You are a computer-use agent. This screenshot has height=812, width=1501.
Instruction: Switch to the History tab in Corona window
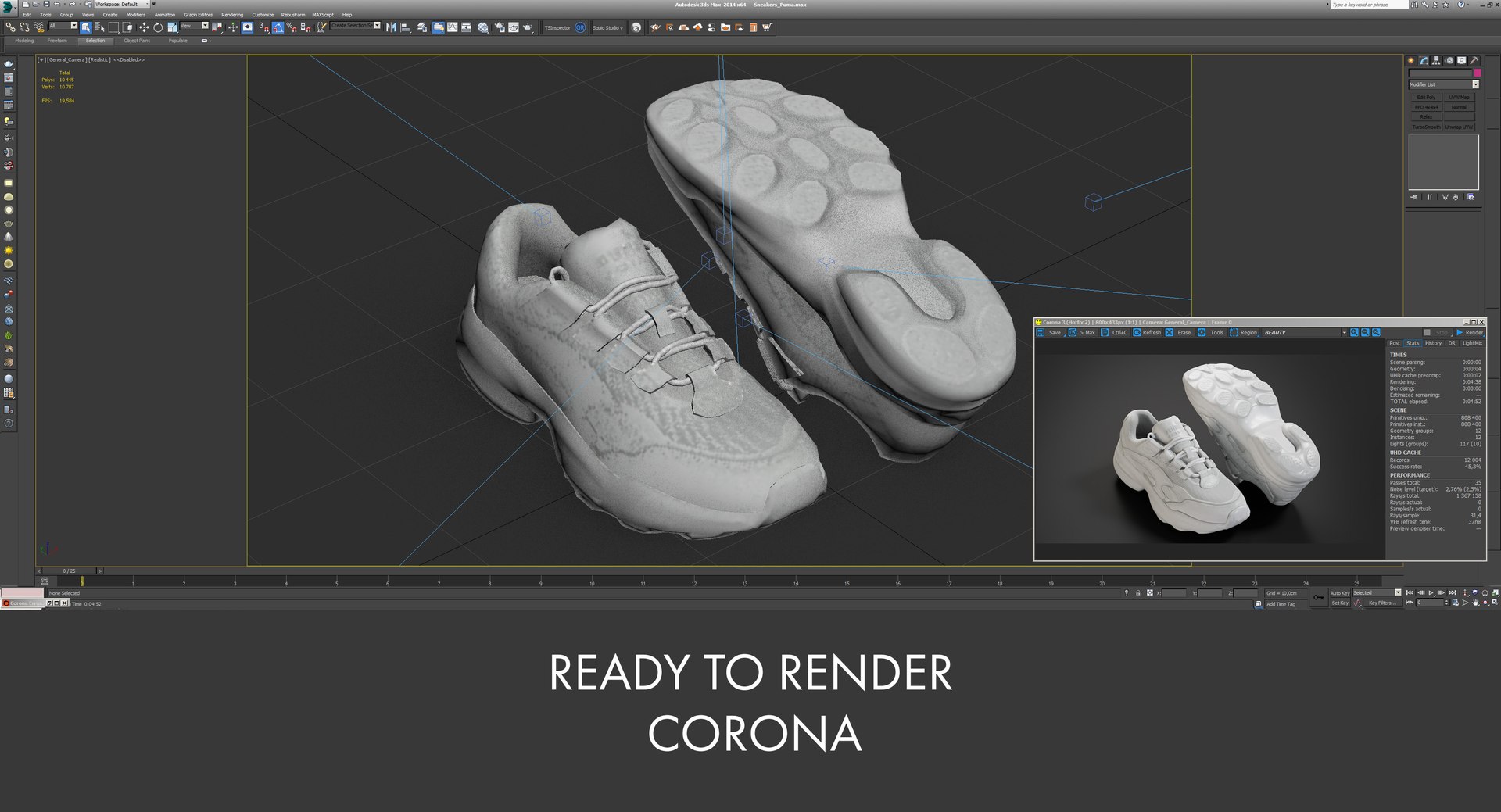click(1433, 343)
